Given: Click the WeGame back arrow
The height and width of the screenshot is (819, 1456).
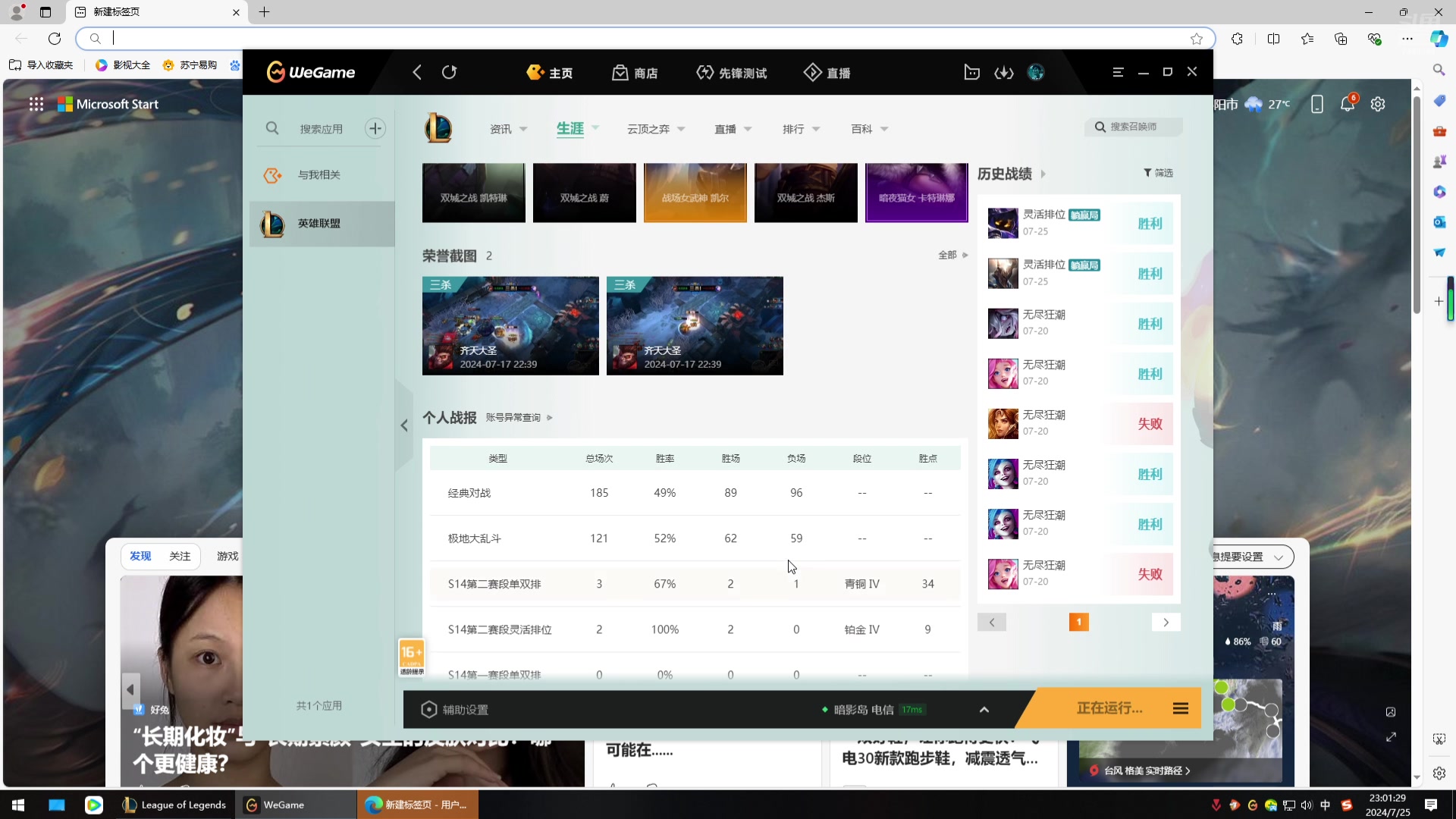Looking at the screenshot, I should click(x=417, y=72).
